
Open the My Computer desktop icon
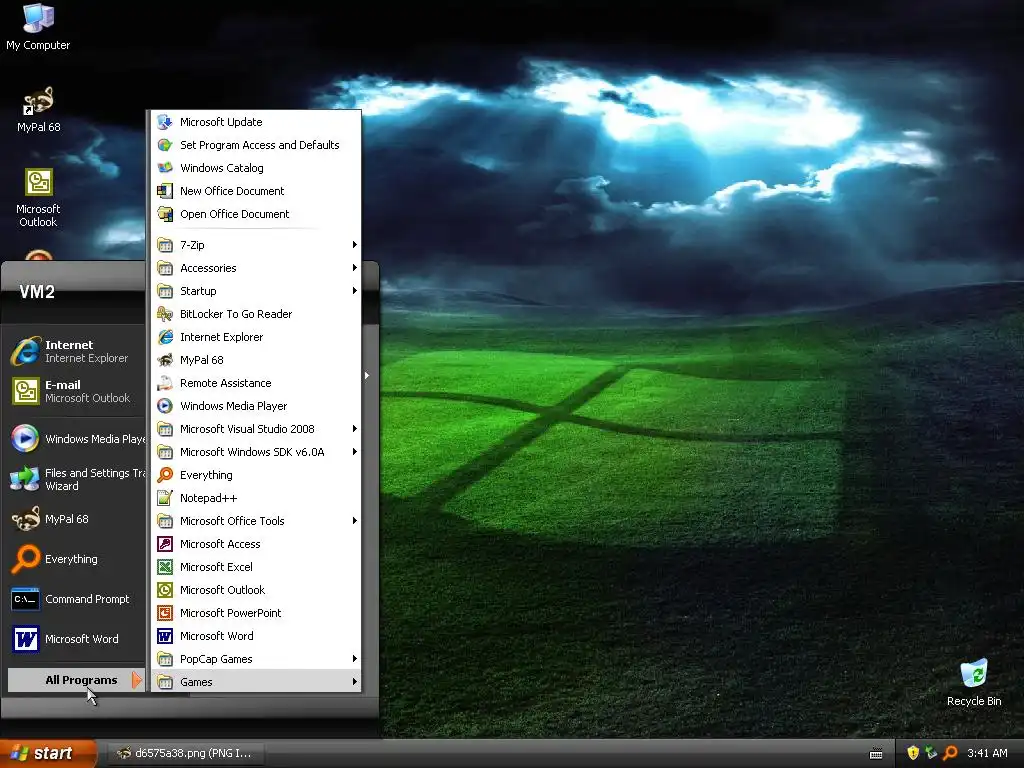coord(38,27)
